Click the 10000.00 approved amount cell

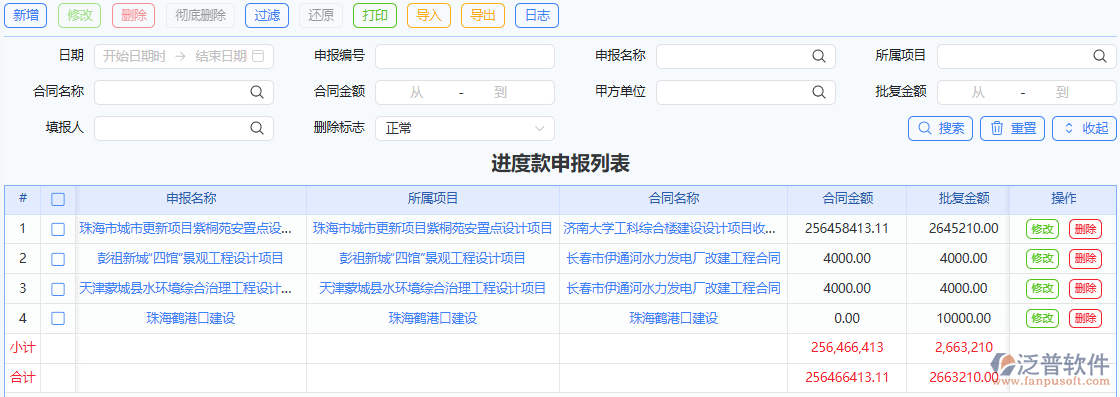[x=964, y=318]
